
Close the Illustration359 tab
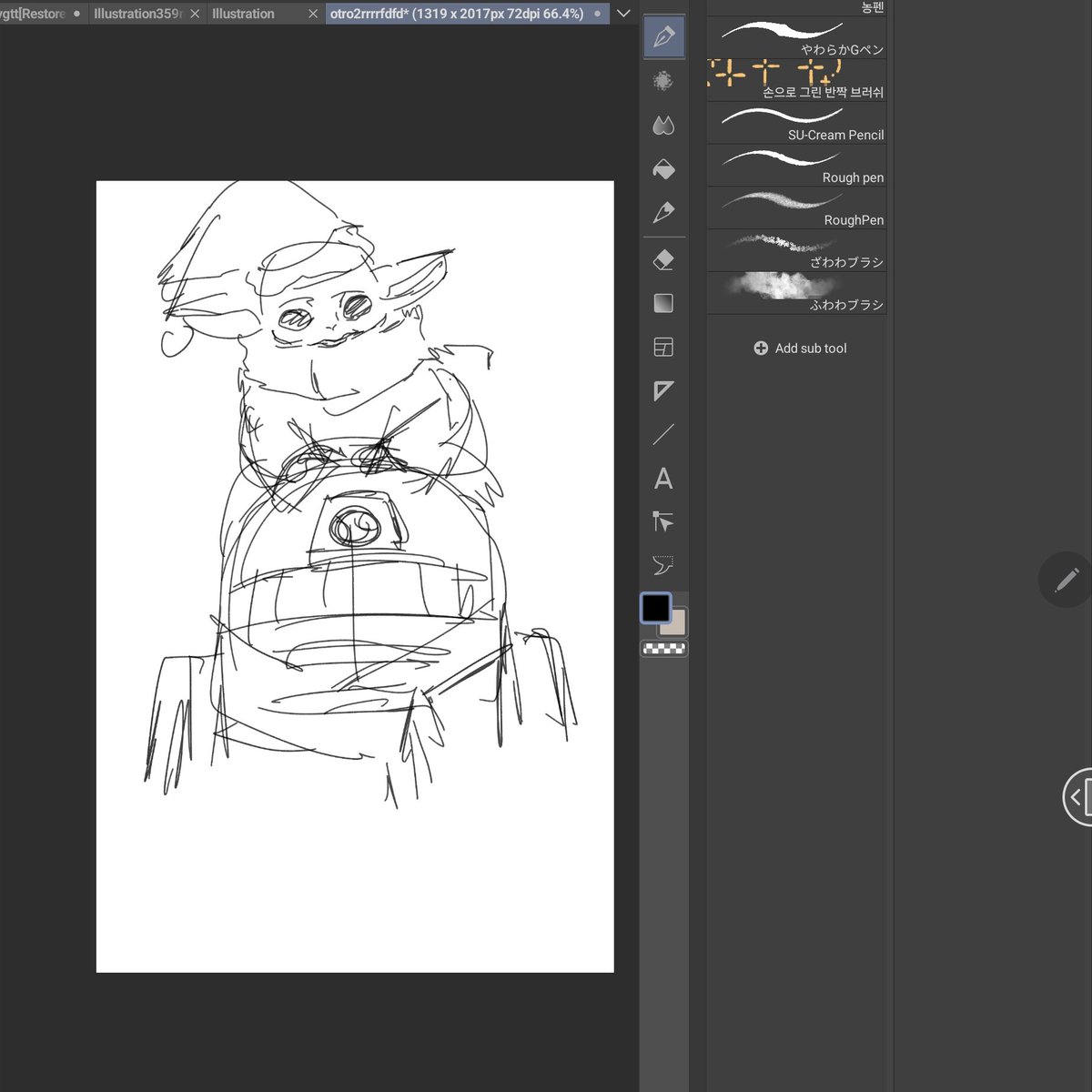click(195, 14)
